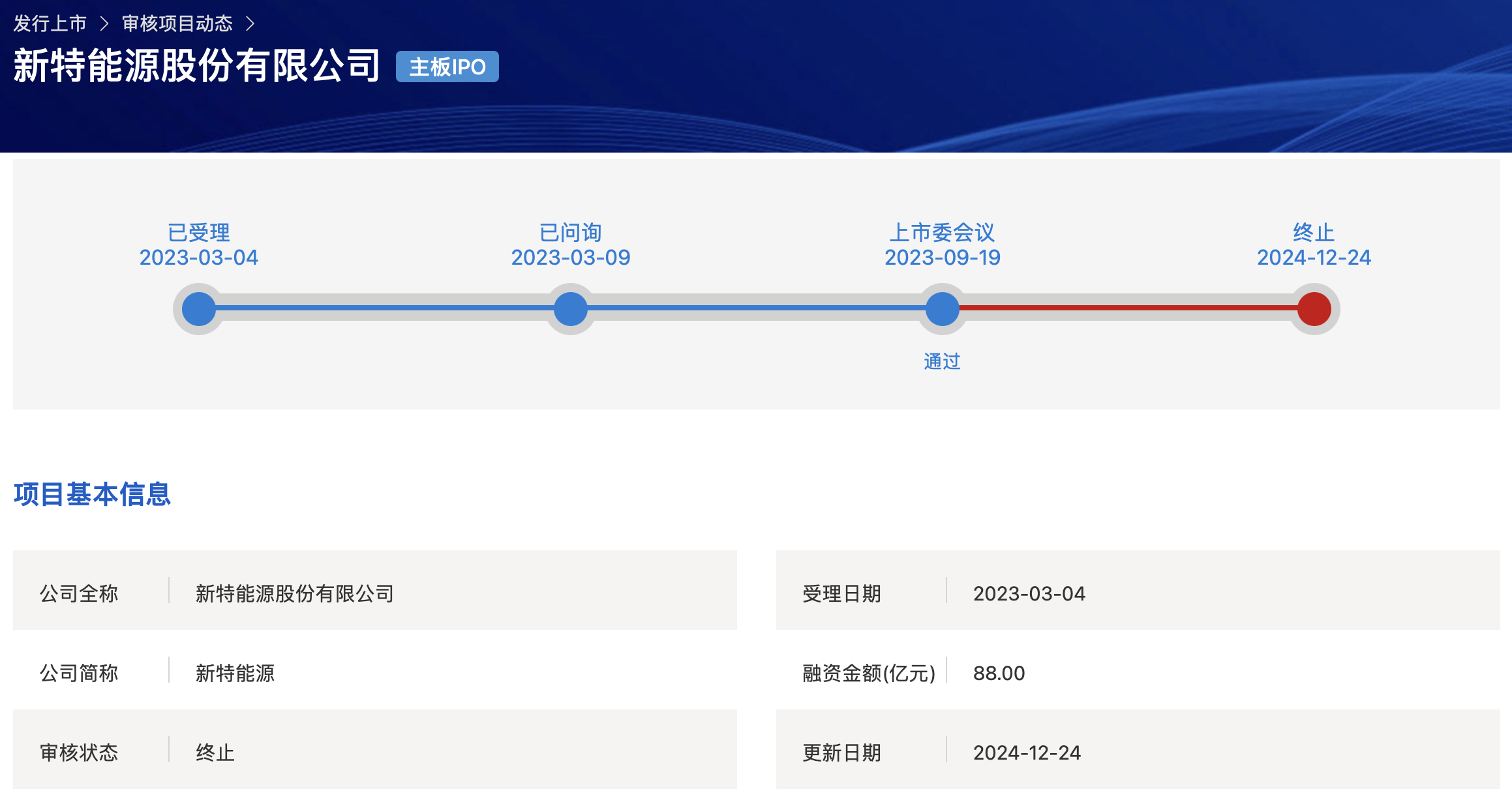Click the 终止 2024-12-24 stage label
1512x802 pixels.
coord(1314,245)
